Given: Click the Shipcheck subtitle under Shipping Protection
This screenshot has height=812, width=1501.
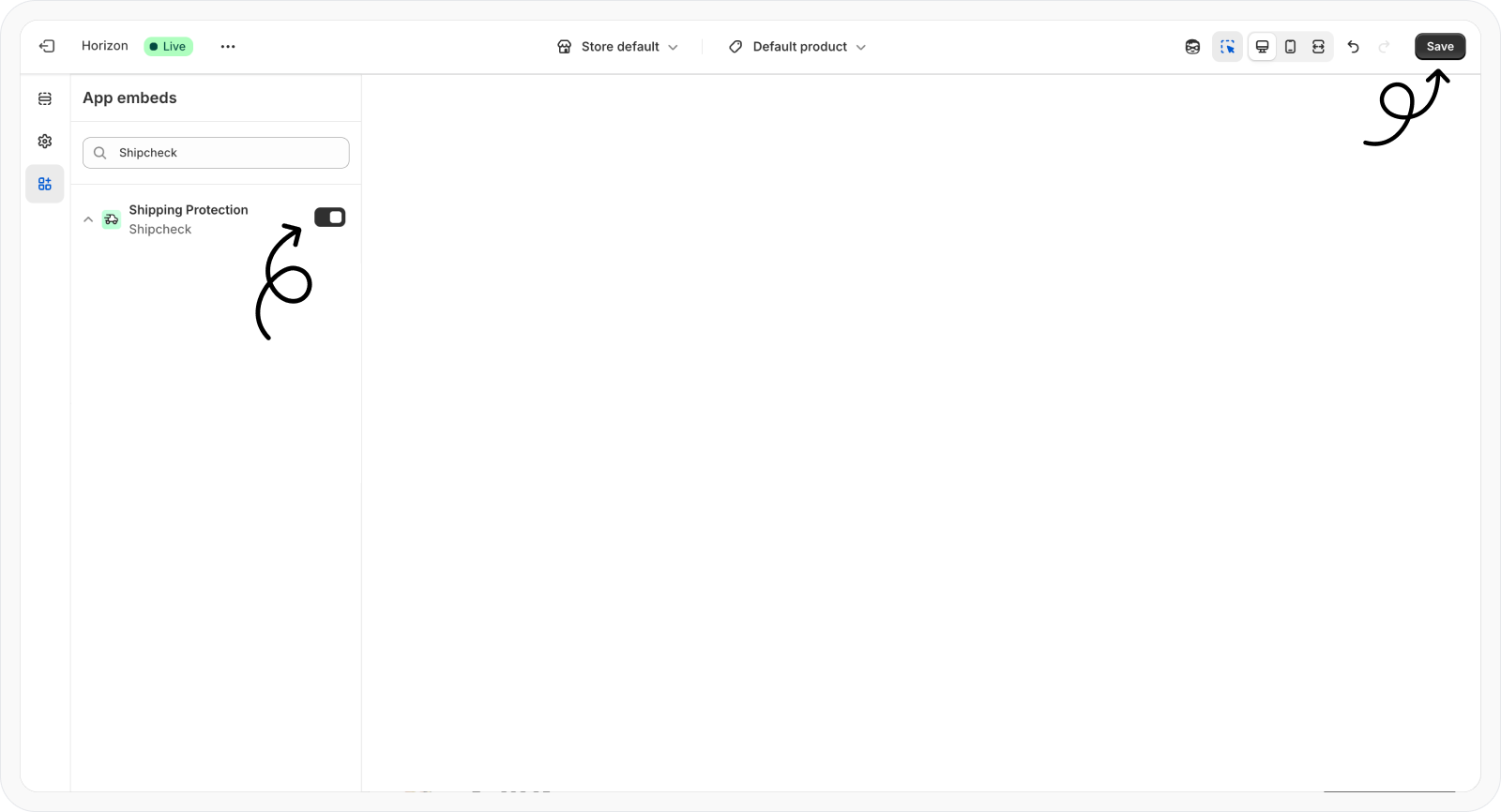Looking at the screenshot, I should [x=160, y=230].
